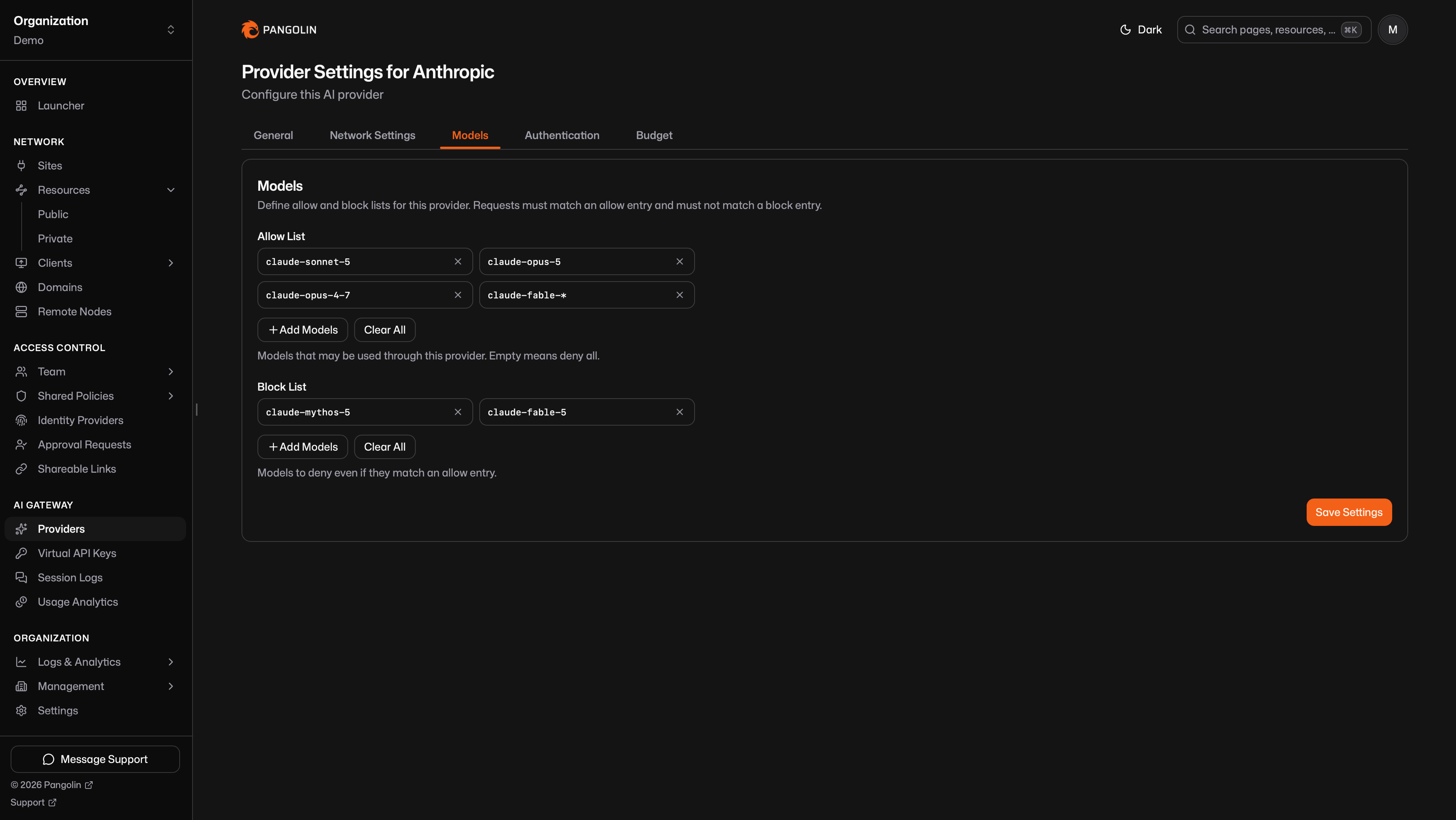Switch to the Network Settings tab
The width and height of the screenshot is (1456, 820).
373,135
